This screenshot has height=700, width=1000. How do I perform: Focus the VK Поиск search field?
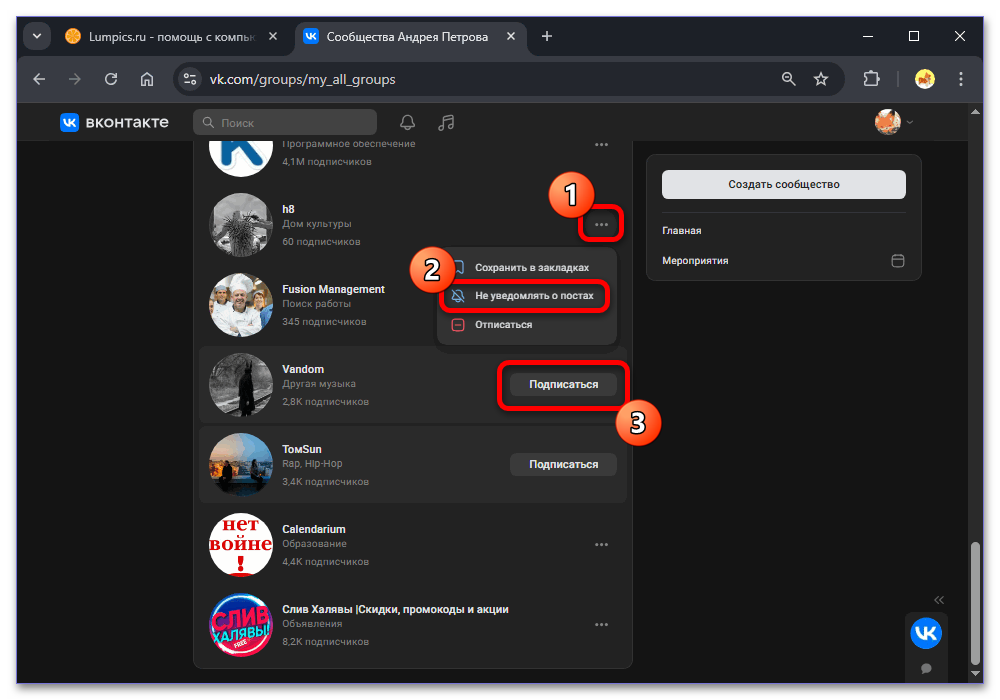(x=285, y=122)
